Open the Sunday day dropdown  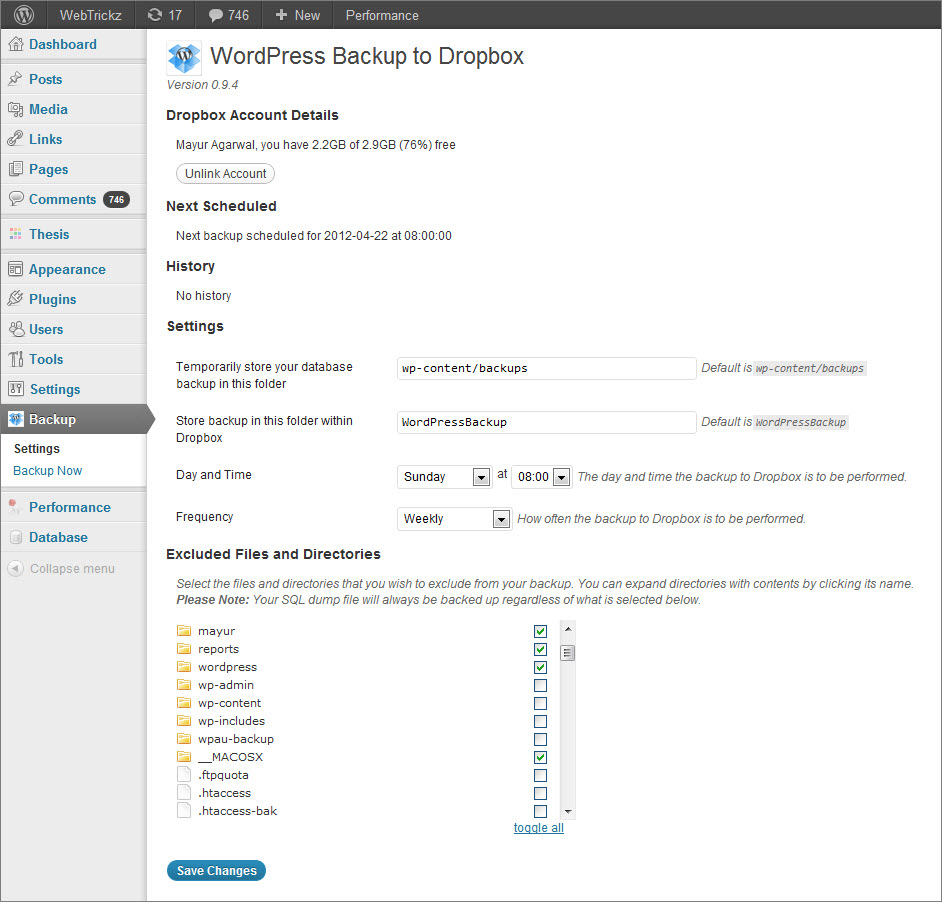pos(444,477)
